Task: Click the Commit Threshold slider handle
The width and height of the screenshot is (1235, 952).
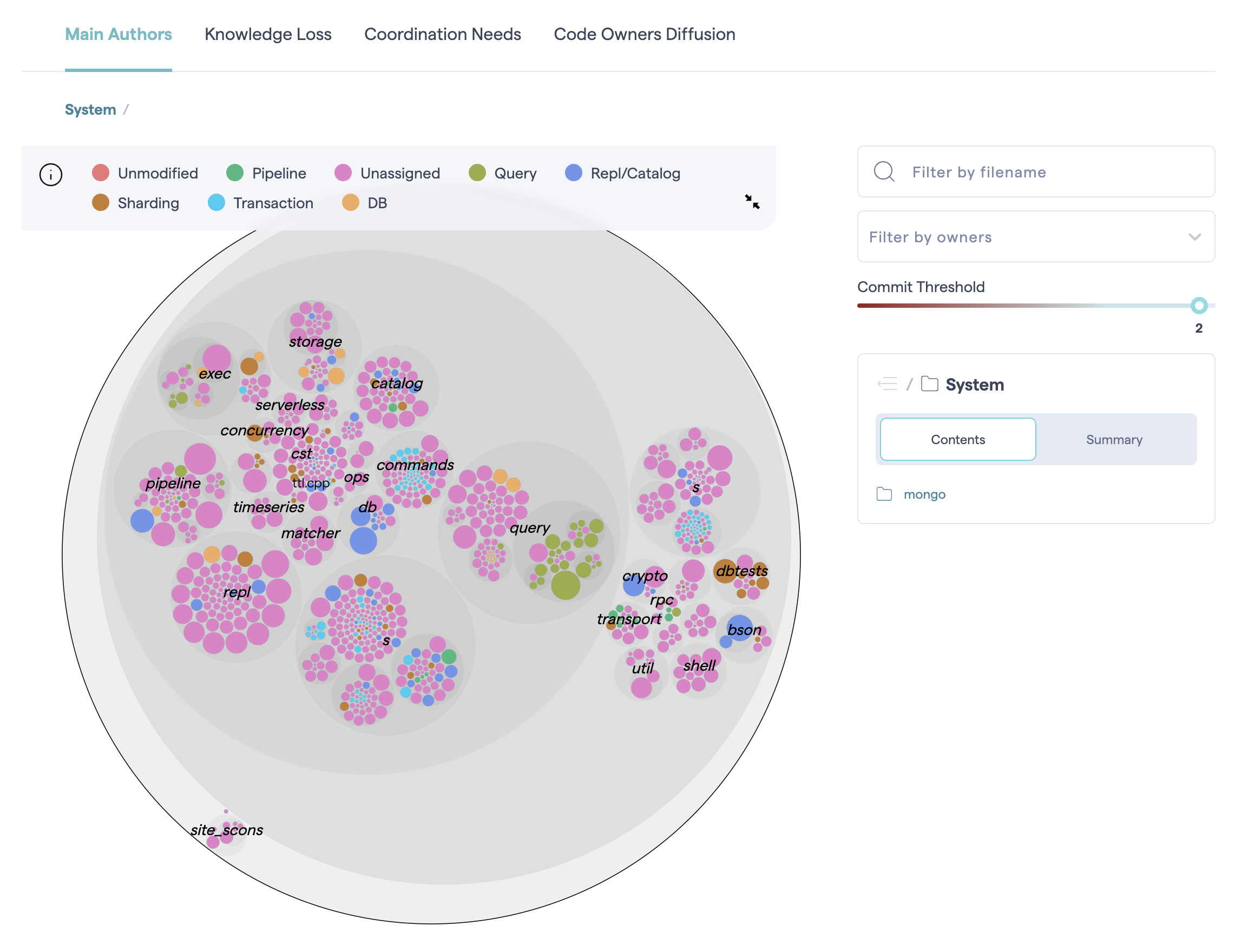Action: (1198, 306)
